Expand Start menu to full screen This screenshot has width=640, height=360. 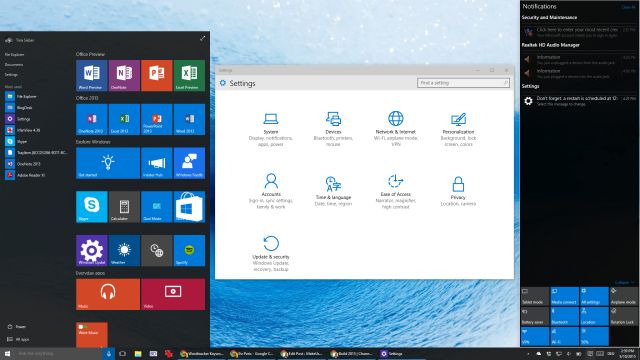(x=202, y=38)
